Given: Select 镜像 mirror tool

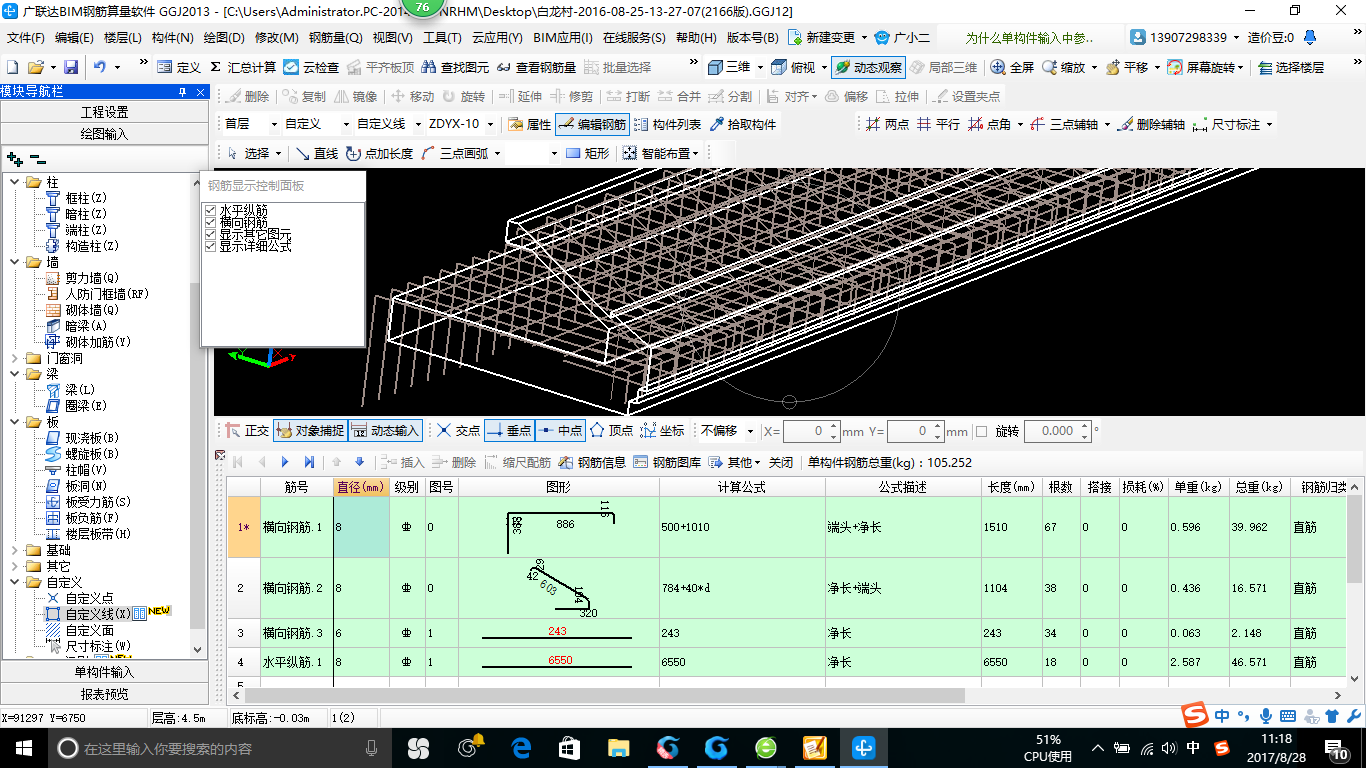Looking at the screenshot, I should pyautogui.click(x=356, y=96).
